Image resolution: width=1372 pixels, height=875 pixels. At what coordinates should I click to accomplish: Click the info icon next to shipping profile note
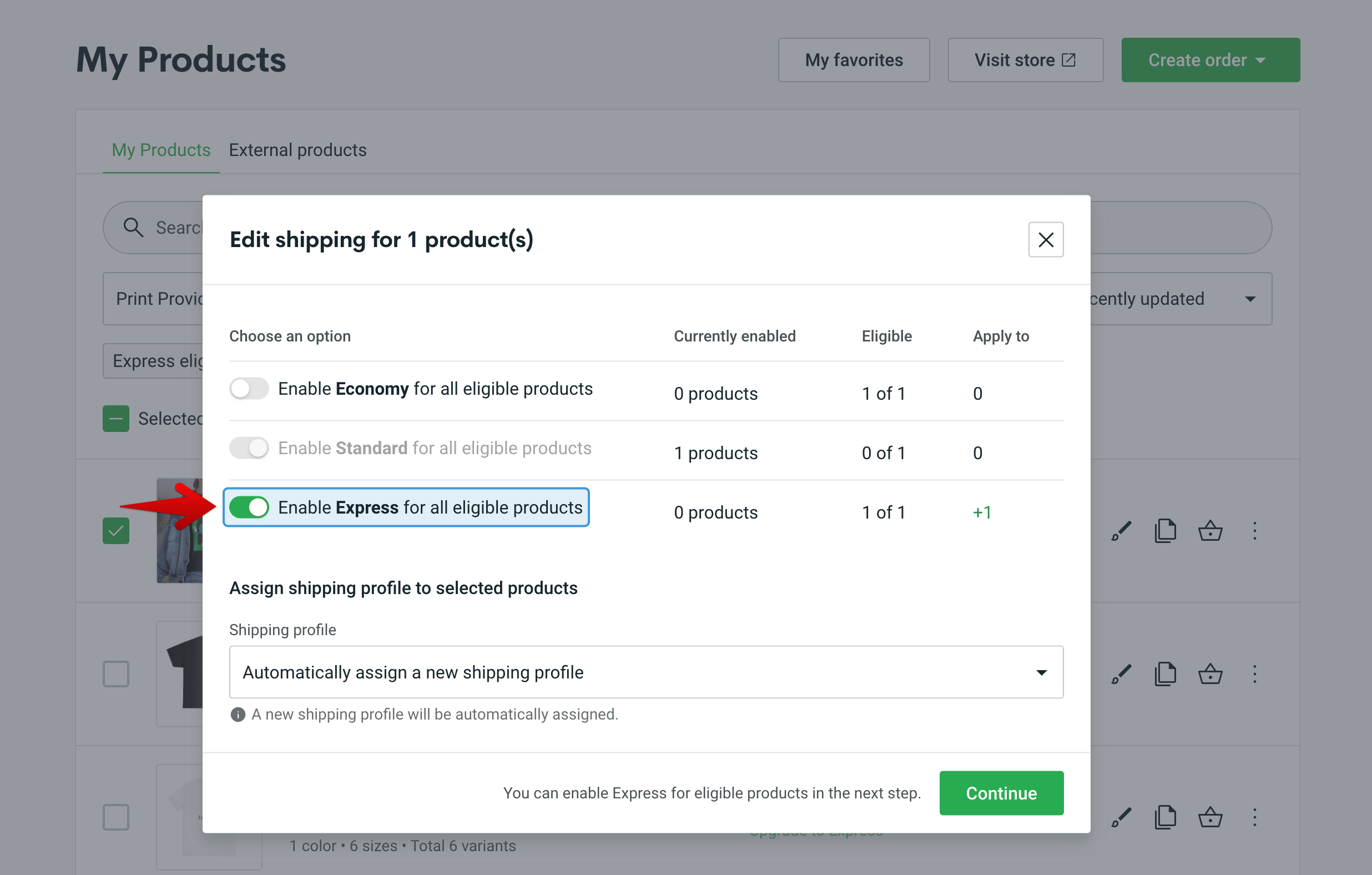point(238,714)
